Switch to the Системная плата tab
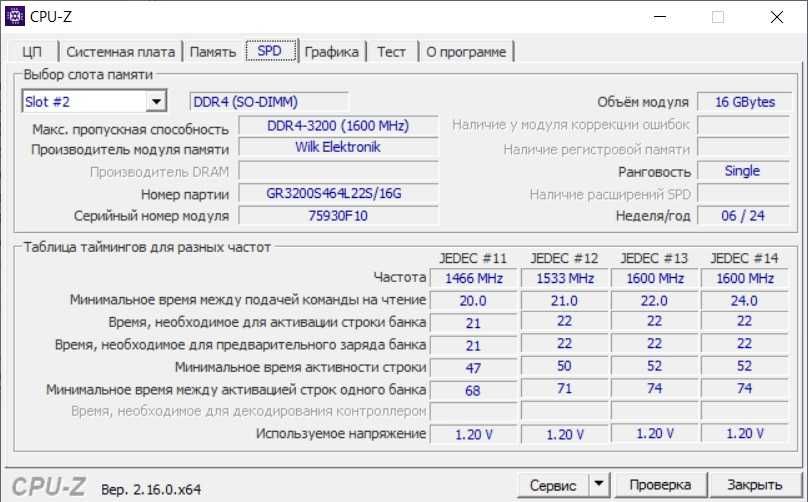Viewport: 808px width, 502px height. 121,52
